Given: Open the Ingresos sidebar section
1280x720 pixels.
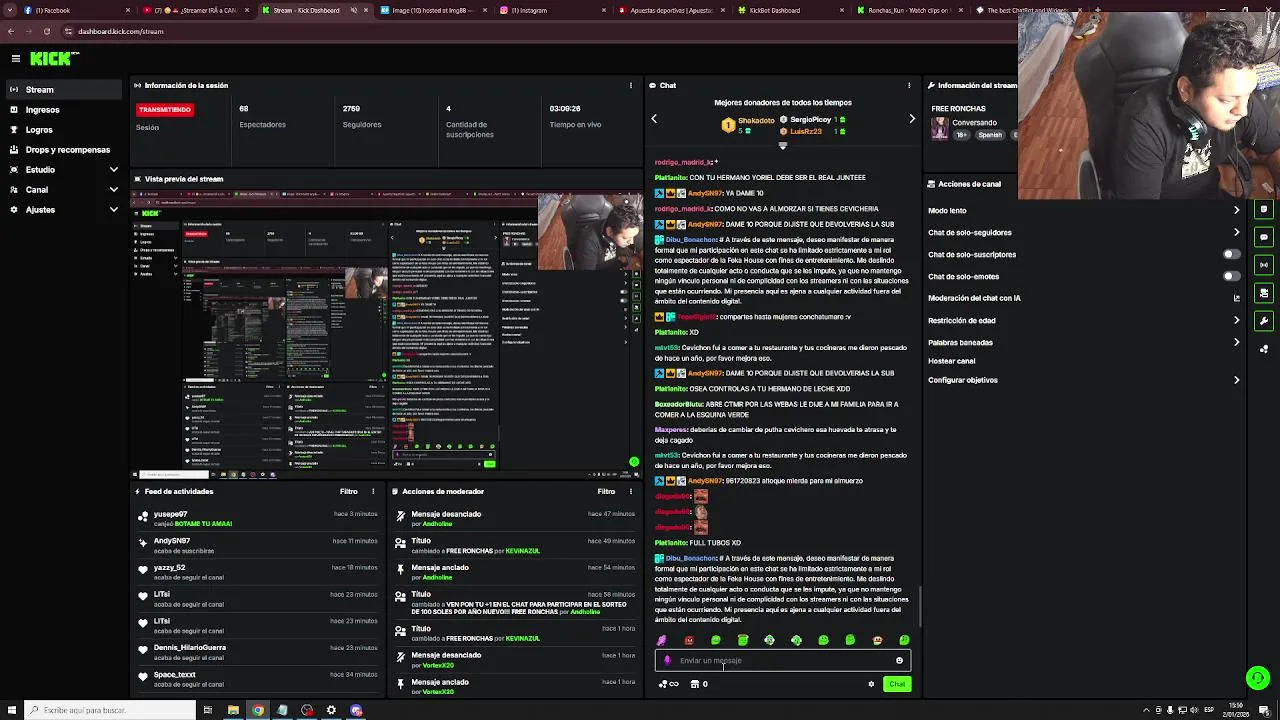Looking at the screenshot, I should [x=64, y=110].
